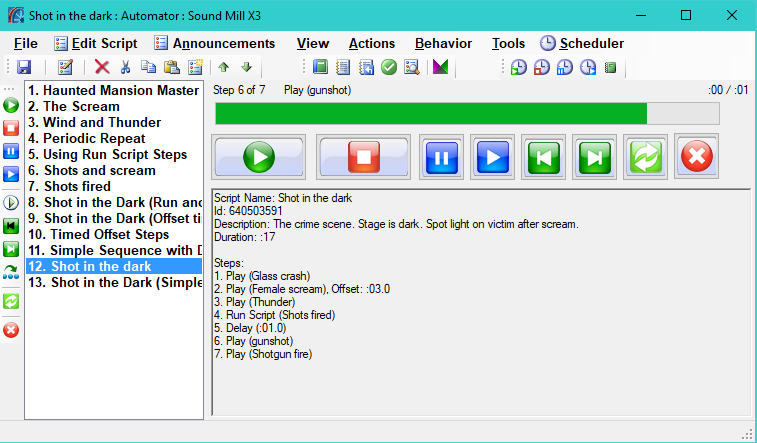Open the Tools menu
The width and height of the screenshot is (757, 443).
(508, 43)
